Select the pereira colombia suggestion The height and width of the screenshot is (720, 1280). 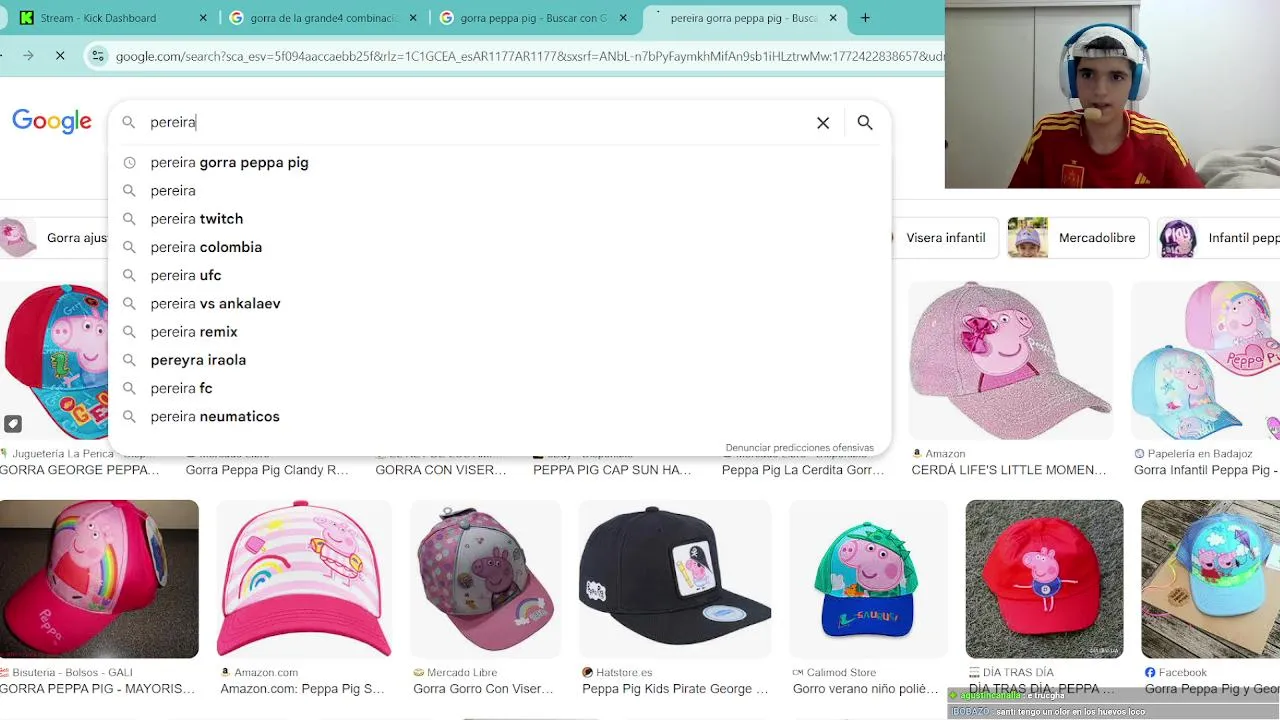pos(206,247)
